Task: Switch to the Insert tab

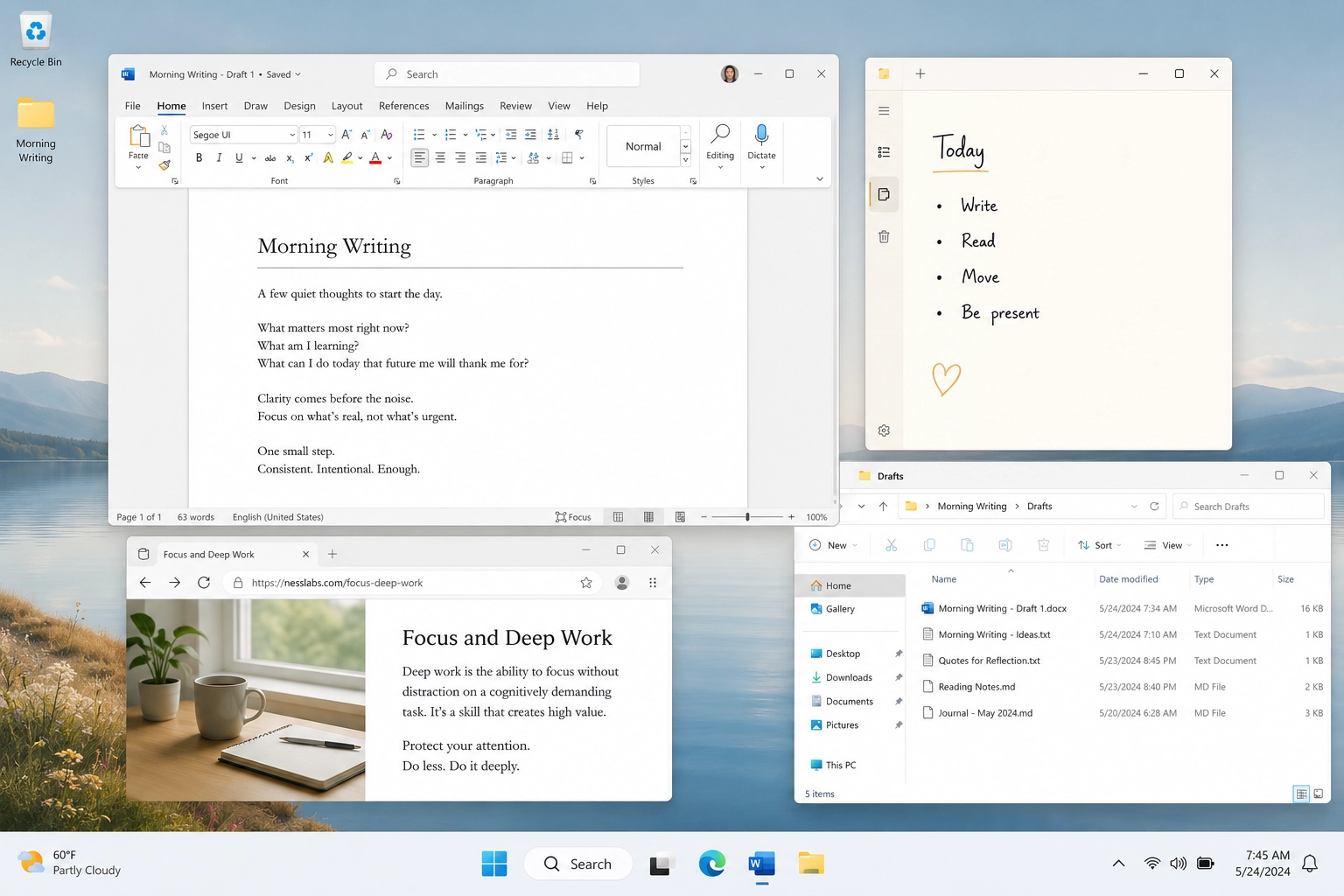Action: pos(214,106)
